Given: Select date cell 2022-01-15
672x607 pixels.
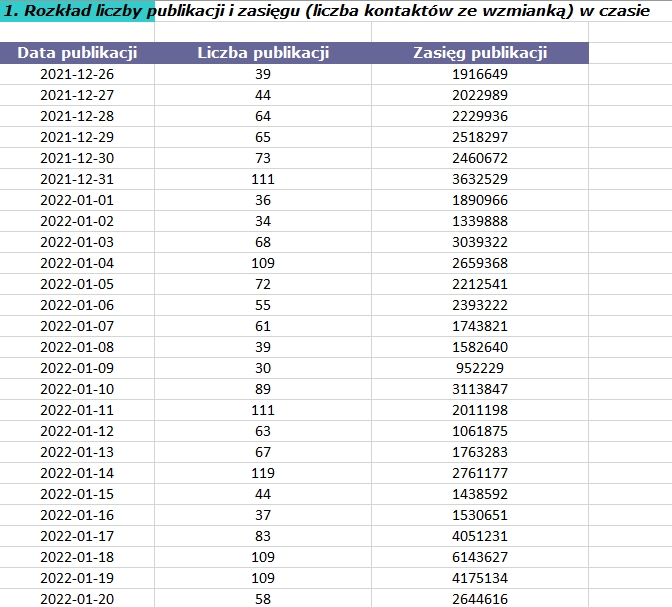Looking at the screenshot, I should tap(77, 494).
